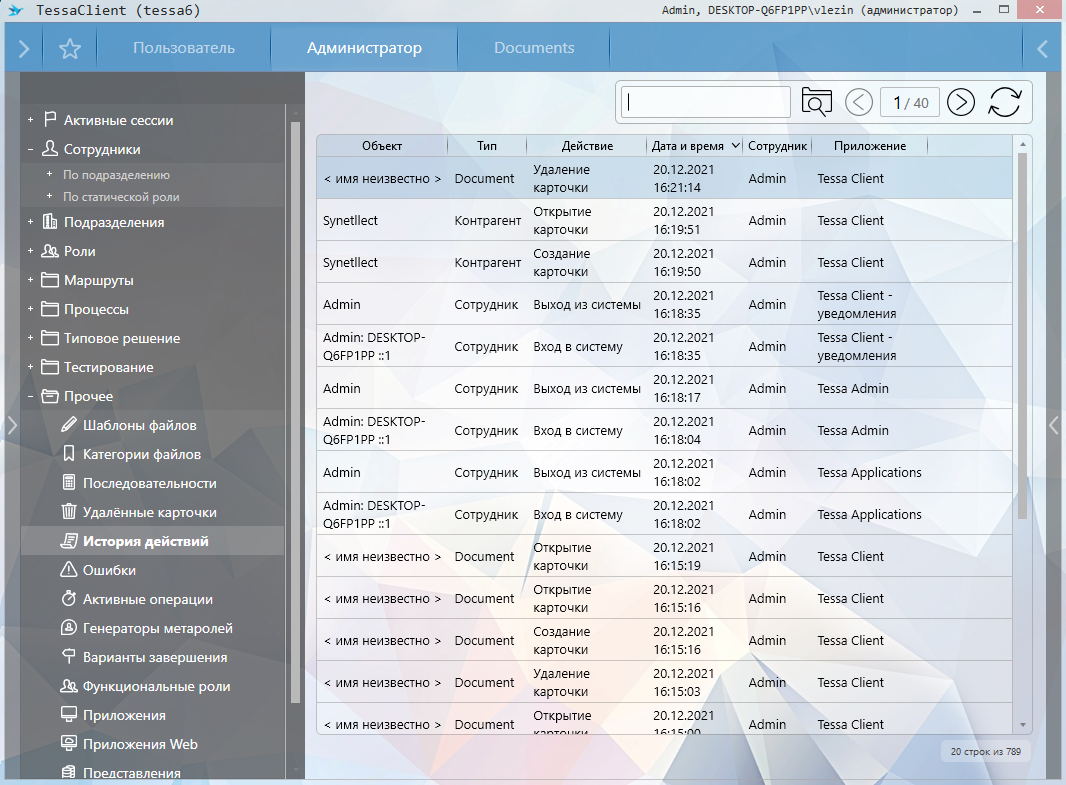Click the star favorites icon
Image resolution: width=1066 pixels, height=785 pixels.
69,48
